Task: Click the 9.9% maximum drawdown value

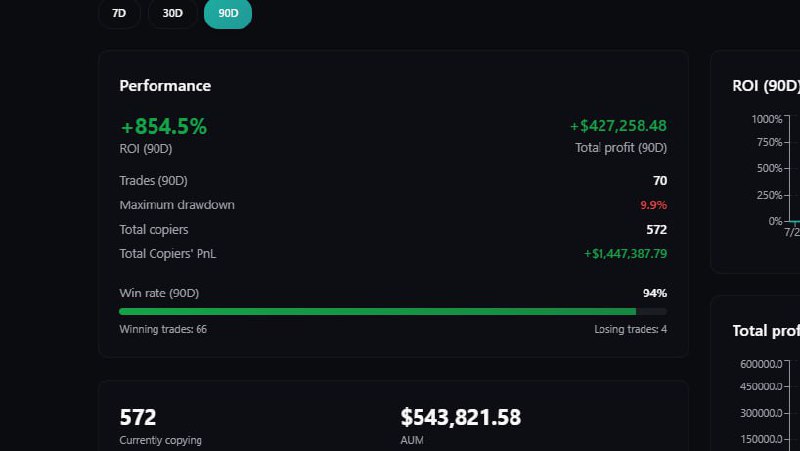Action: [x=654, y=205]
